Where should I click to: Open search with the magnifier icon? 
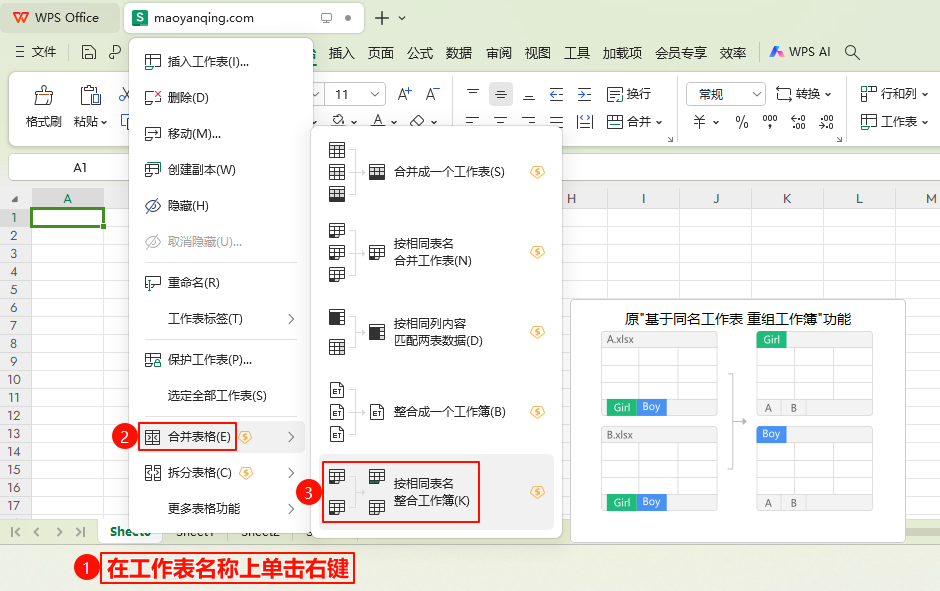[x=852, y=52]
